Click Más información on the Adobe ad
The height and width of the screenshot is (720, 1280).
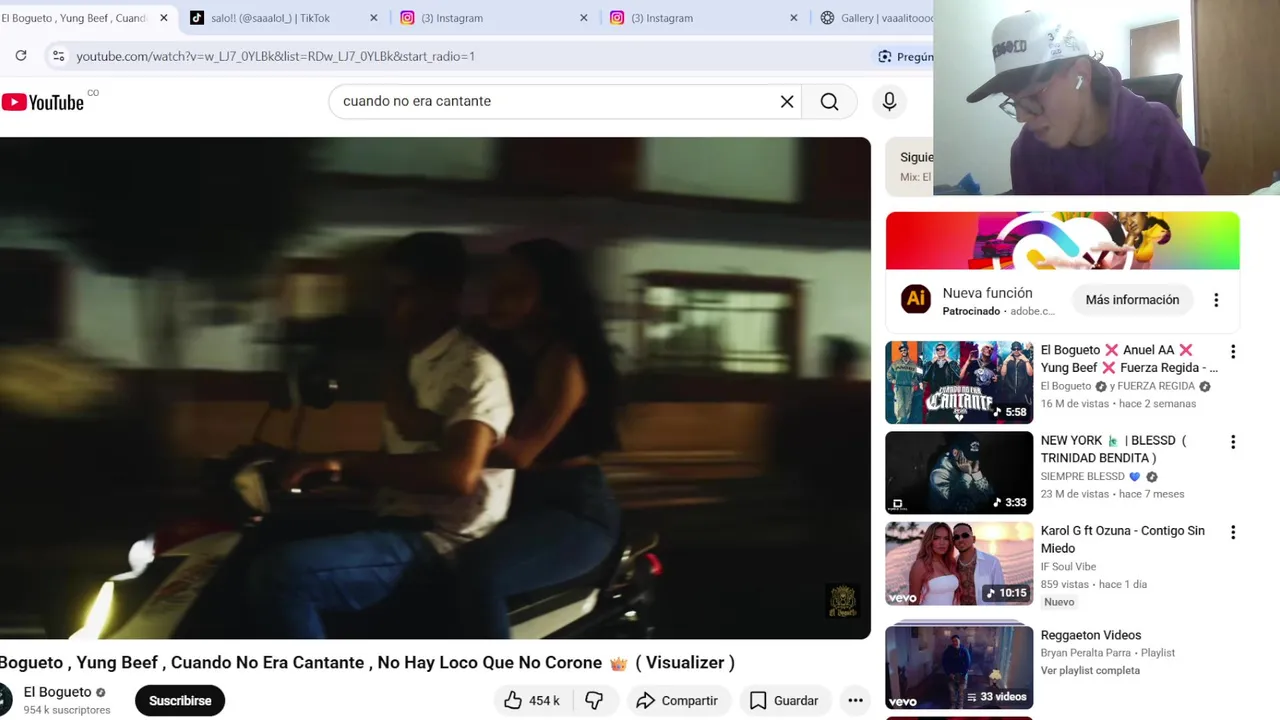1132,300
